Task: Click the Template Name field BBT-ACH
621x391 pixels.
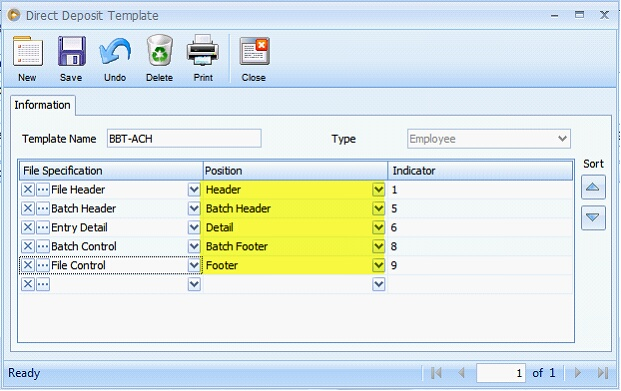Action: pyautogui.click(x=184, y=139)
